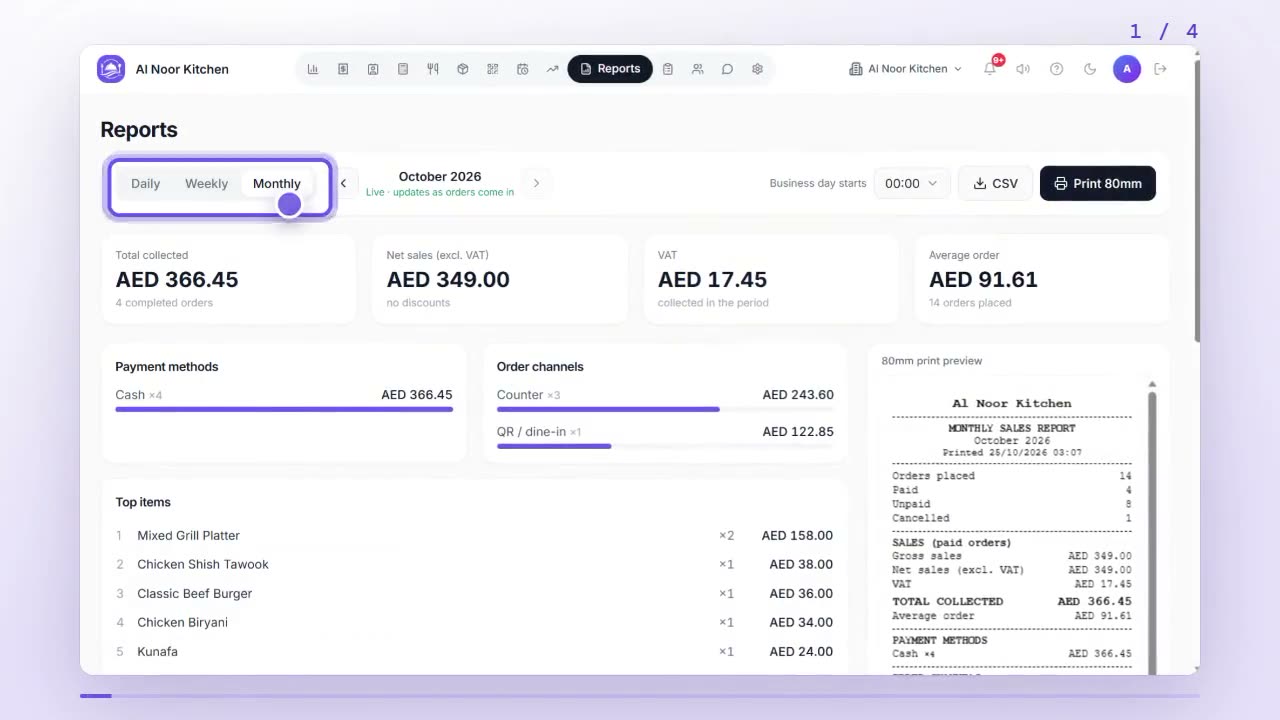
Task: Open the settings gear icon
Action: [757, 69]
